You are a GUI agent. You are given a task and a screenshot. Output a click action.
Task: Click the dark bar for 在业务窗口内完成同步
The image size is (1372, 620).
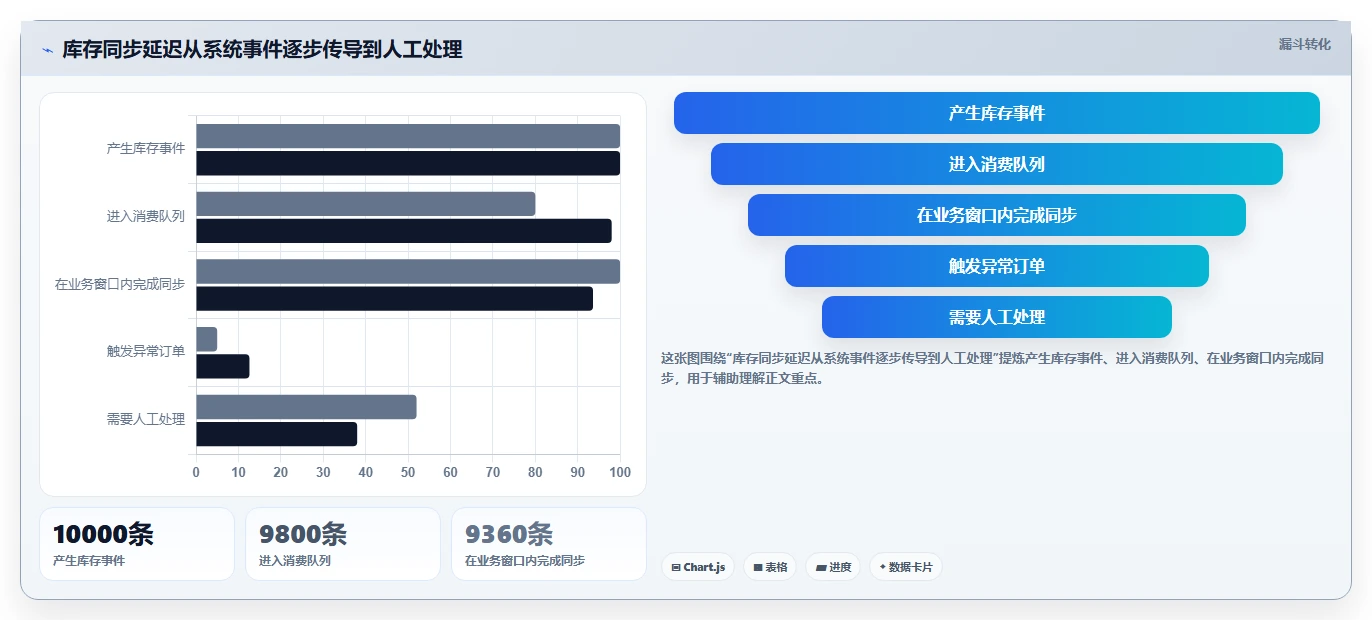(394, 299)
